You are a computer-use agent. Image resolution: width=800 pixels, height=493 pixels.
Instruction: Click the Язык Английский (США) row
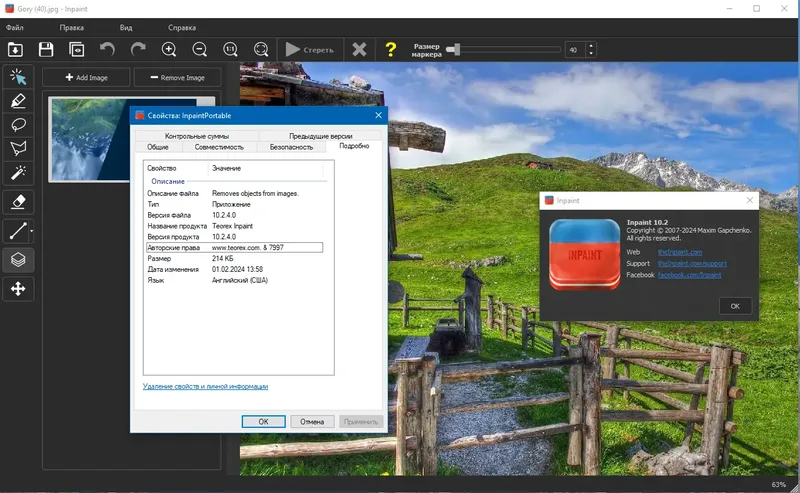coord(235,280)
